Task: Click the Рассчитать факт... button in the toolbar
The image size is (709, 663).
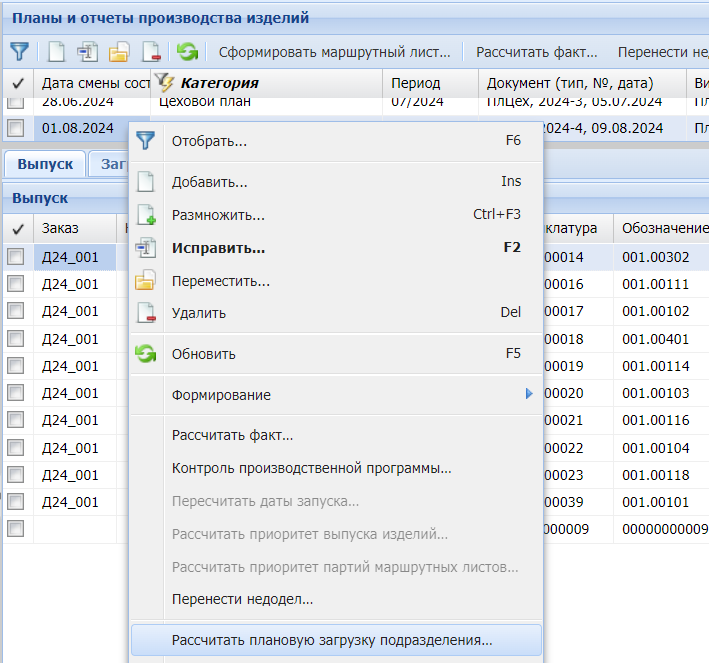Action: point(536,52)
